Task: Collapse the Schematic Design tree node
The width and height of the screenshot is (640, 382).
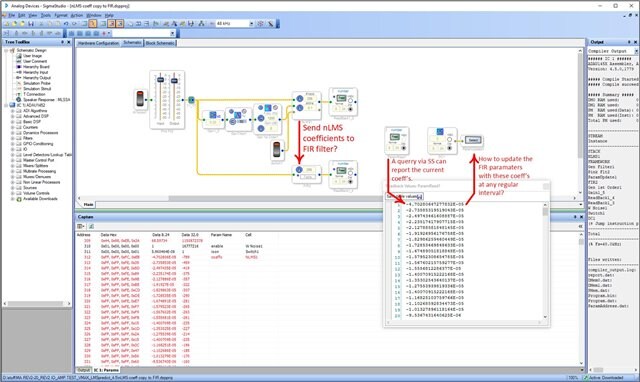Action: [6, 50]
